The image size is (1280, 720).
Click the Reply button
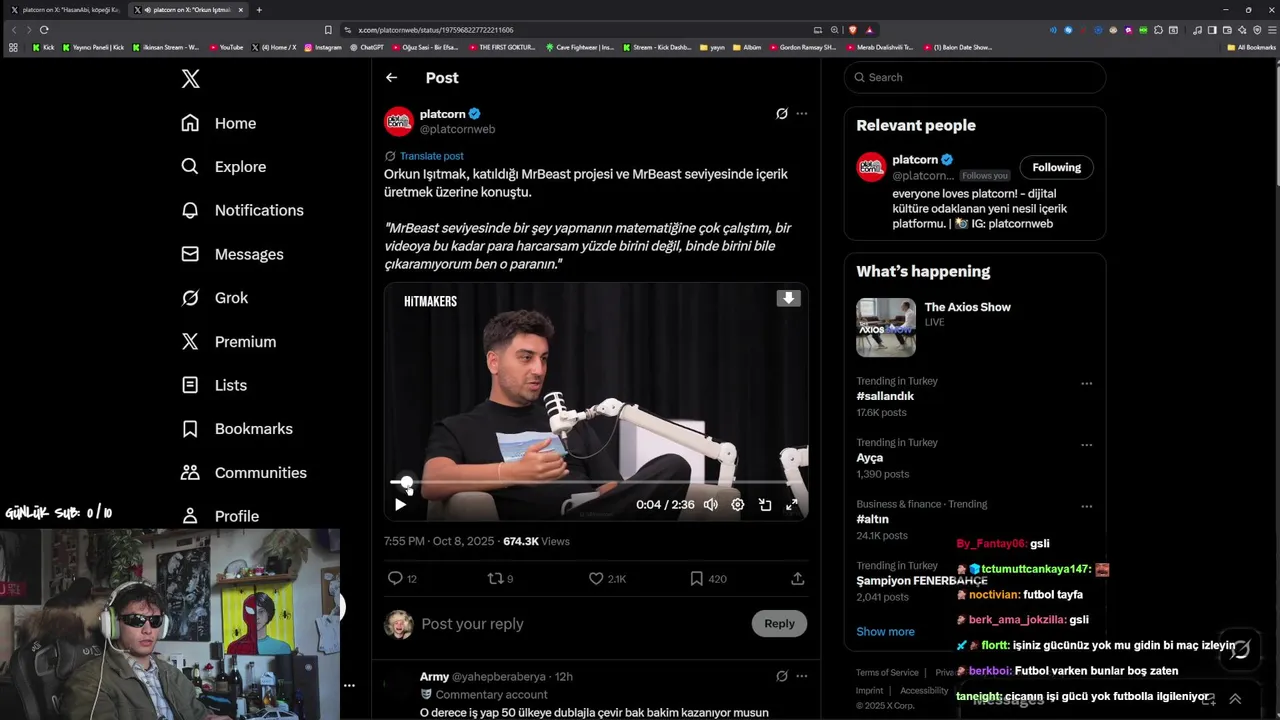[779, 624]
